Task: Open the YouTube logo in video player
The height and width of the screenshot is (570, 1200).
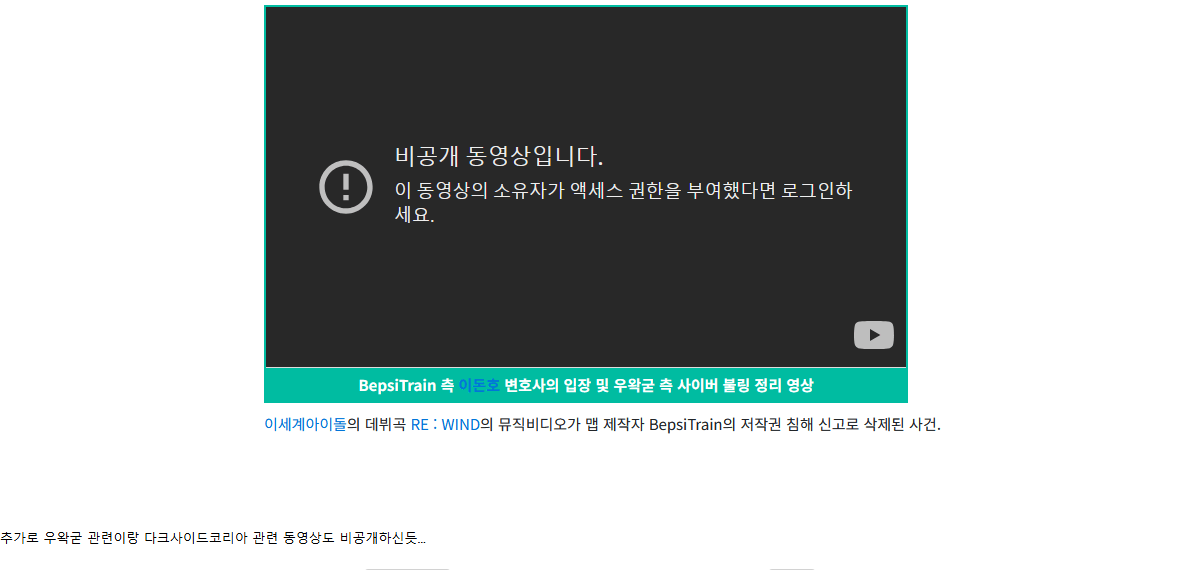Action: point(873,335)
